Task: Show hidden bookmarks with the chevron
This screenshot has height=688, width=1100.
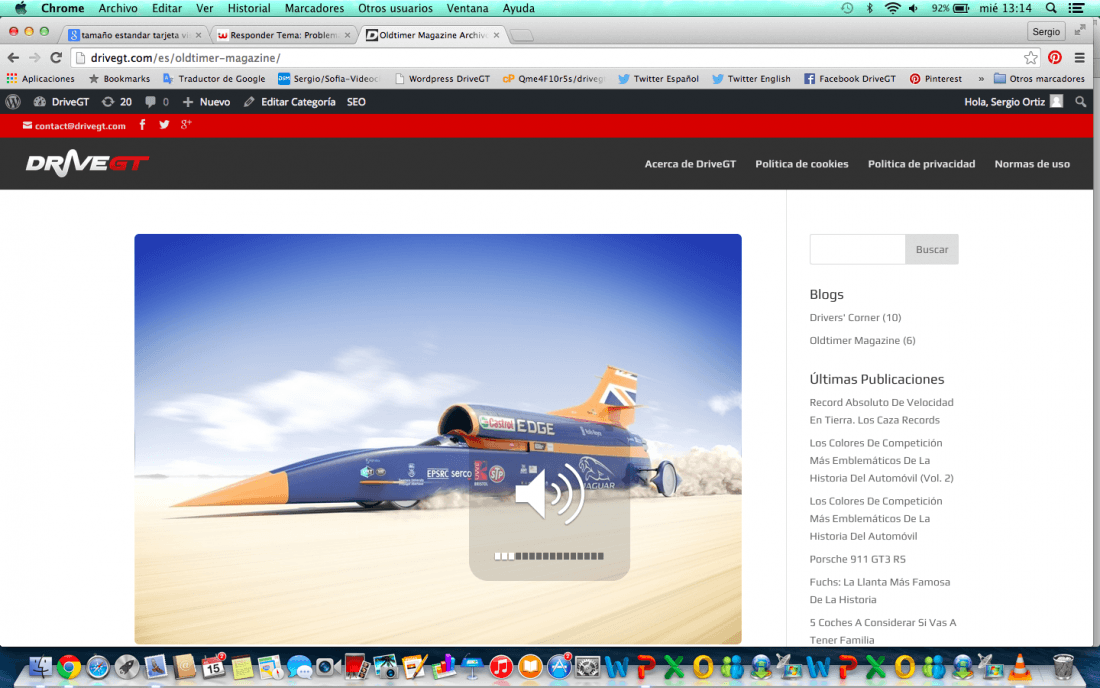Action: pos(981,79)
